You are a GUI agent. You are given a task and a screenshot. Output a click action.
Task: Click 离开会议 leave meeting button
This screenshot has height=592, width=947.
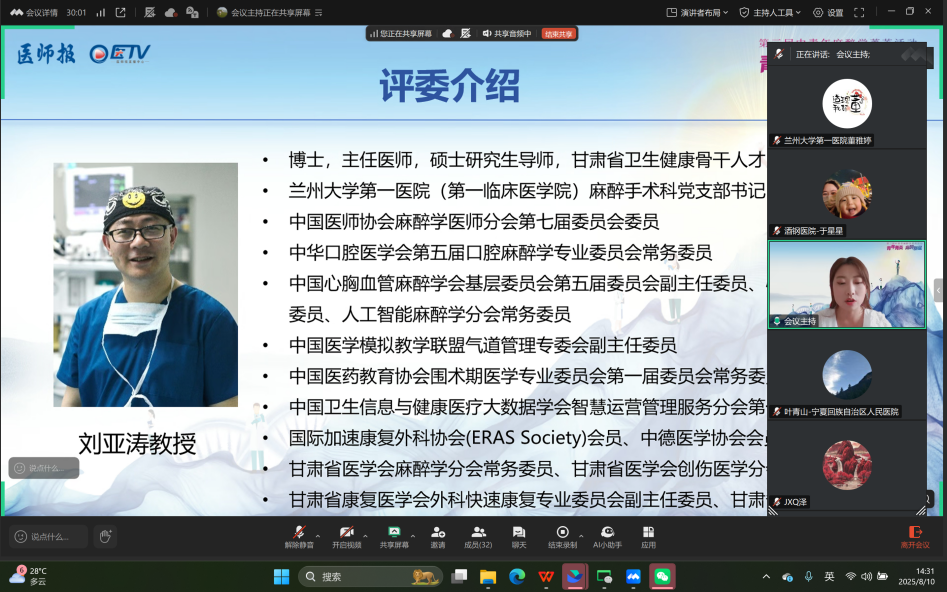[x=915, y=536]
